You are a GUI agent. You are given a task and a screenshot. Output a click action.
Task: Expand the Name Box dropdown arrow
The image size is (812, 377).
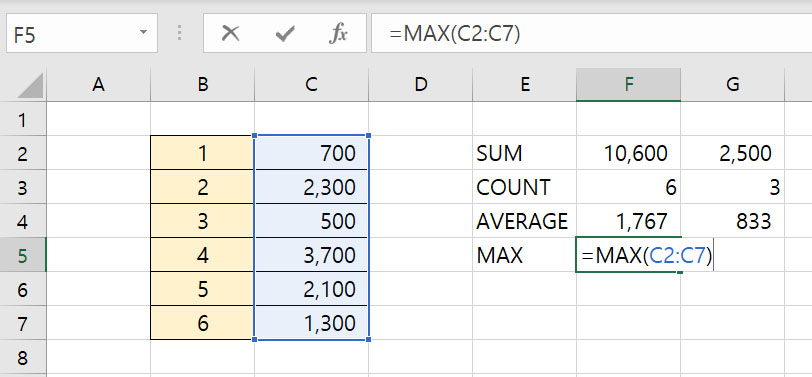(143, 33)
